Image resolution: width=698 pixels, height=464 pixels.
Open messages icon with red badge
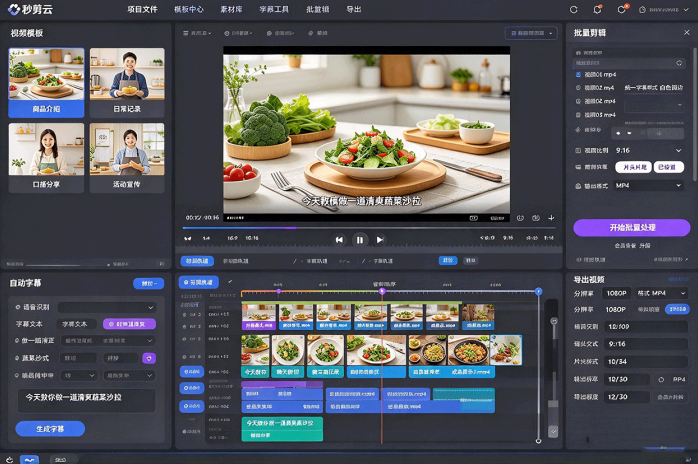(x=622, y=9)
